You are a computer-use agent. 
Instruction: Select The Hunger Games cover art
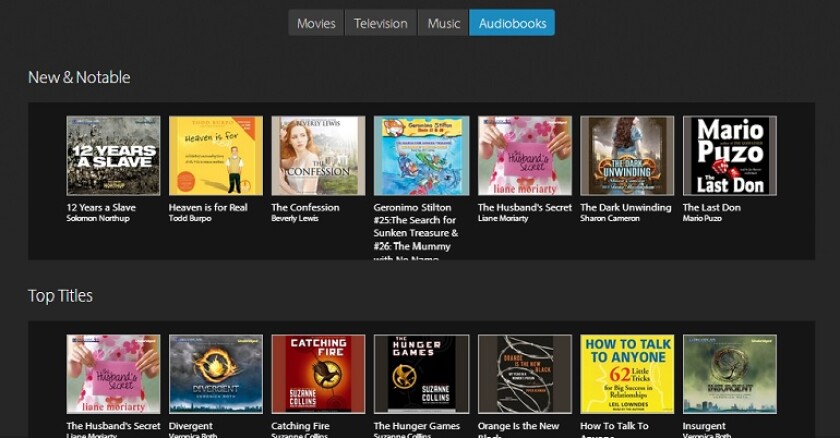pos(421,374)
